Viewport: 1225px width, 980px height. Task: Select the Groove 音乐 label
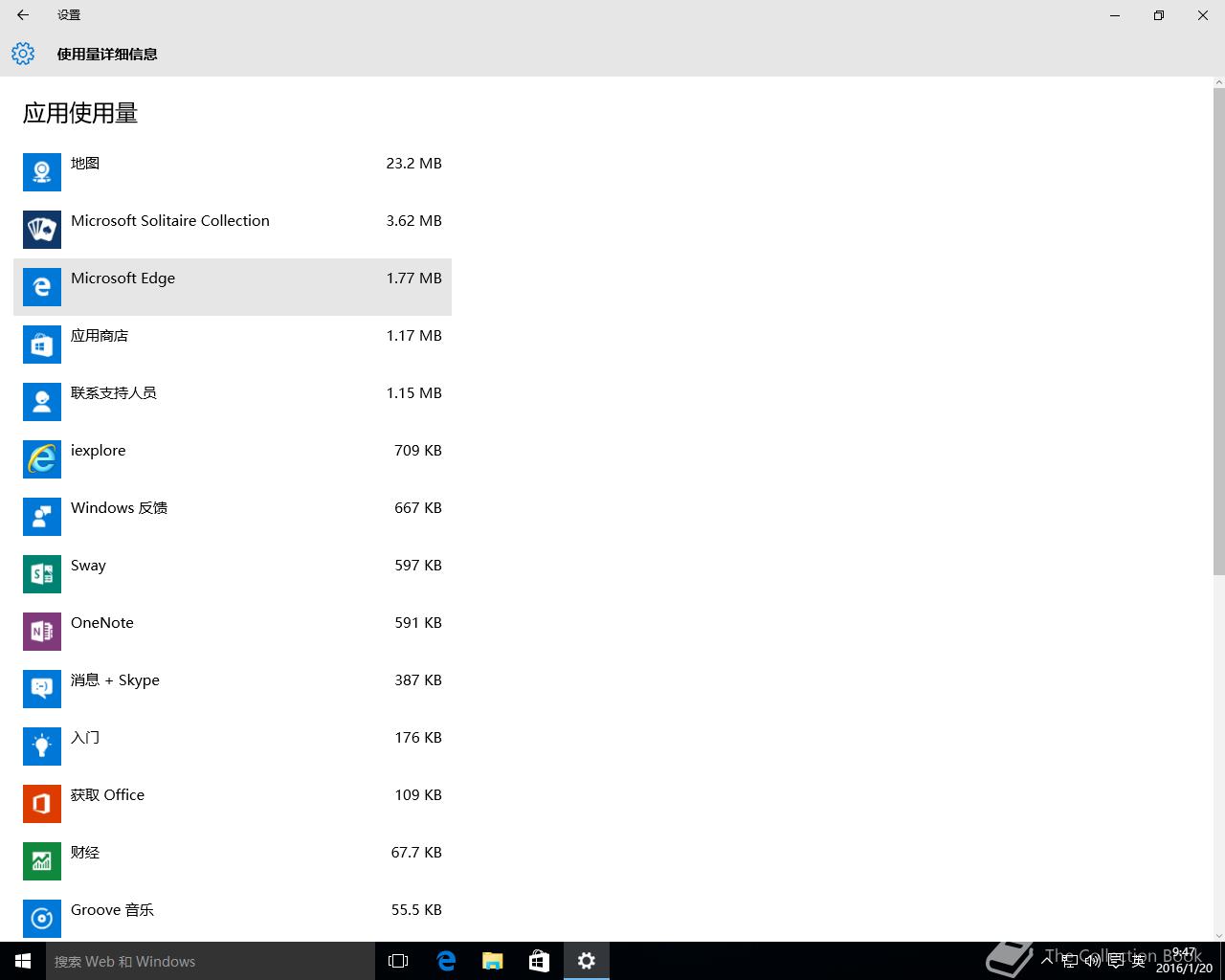tap(112, 910)
